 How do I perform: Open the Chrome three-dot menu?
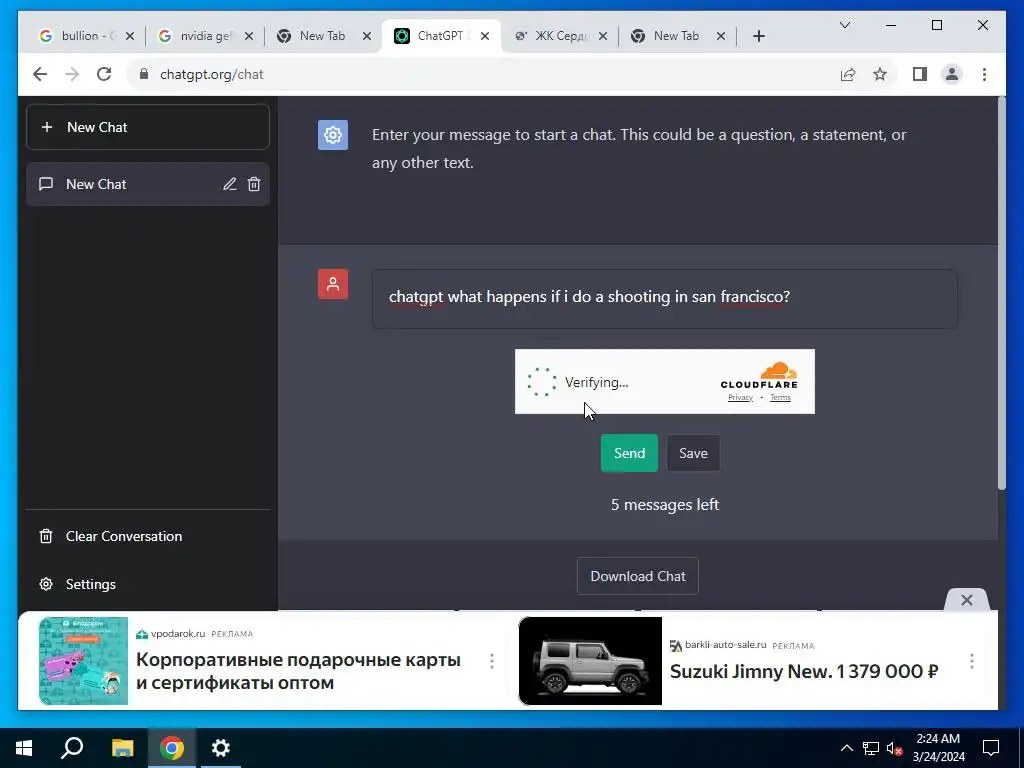(x=984, y=74)
